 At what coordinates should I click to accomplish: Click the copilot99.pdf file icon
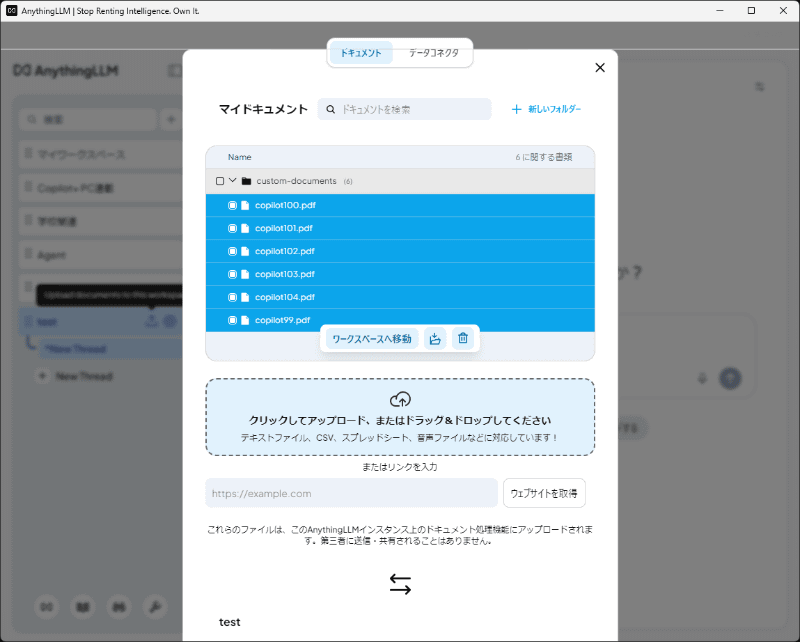[245, 320]
